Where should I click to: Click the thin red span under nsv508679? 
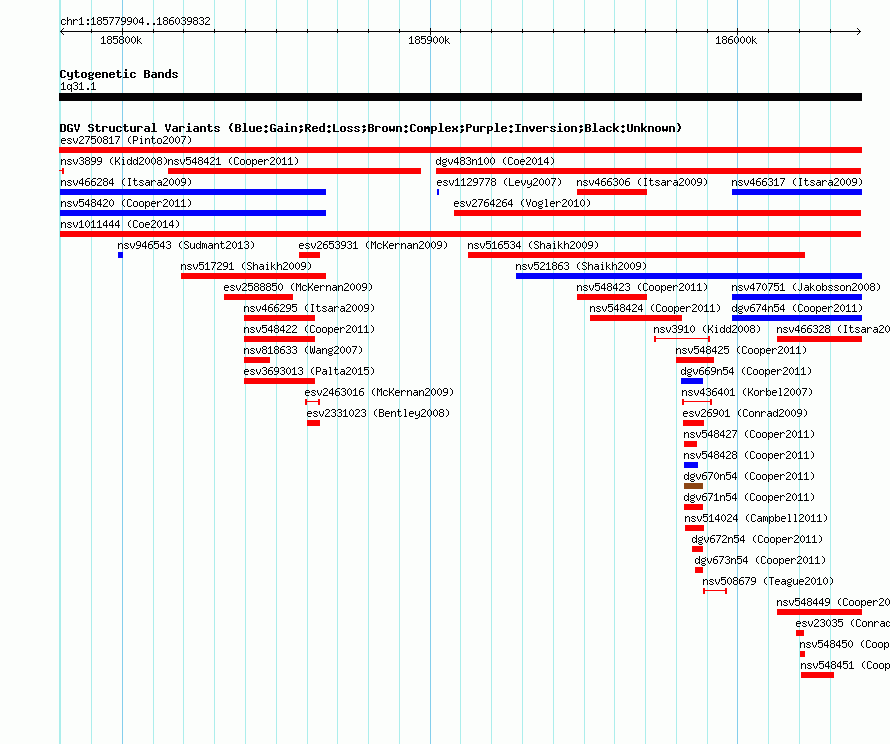click(715, 591)
